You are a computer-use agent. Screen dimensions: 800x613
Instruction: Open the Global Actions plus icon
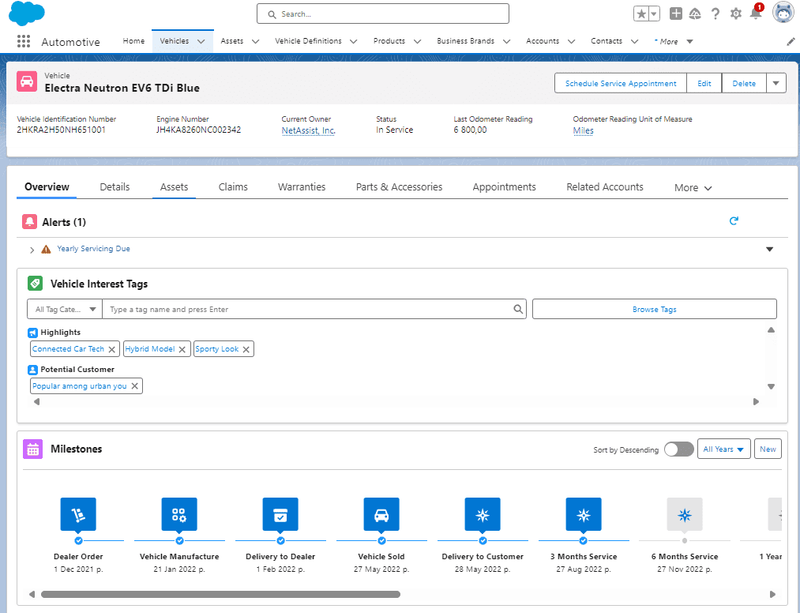[676, 14]
